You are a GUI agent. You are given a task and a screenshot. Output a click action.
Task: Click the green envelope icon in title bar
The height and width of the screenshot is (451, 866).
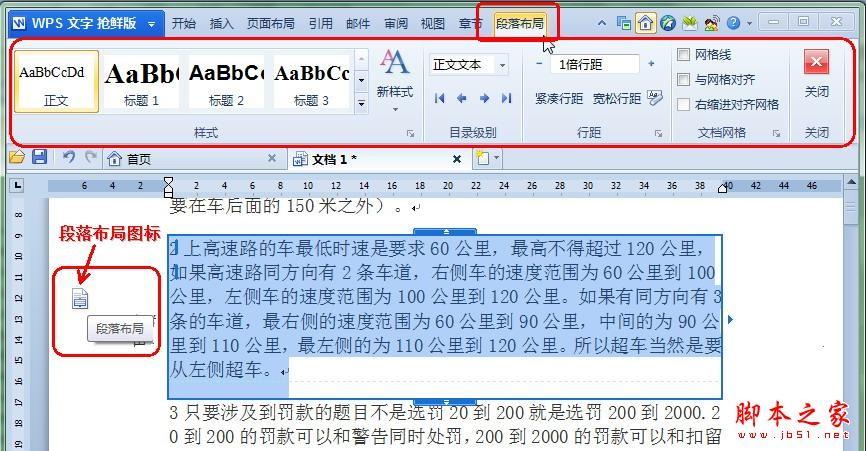click(x=689, y=23)
